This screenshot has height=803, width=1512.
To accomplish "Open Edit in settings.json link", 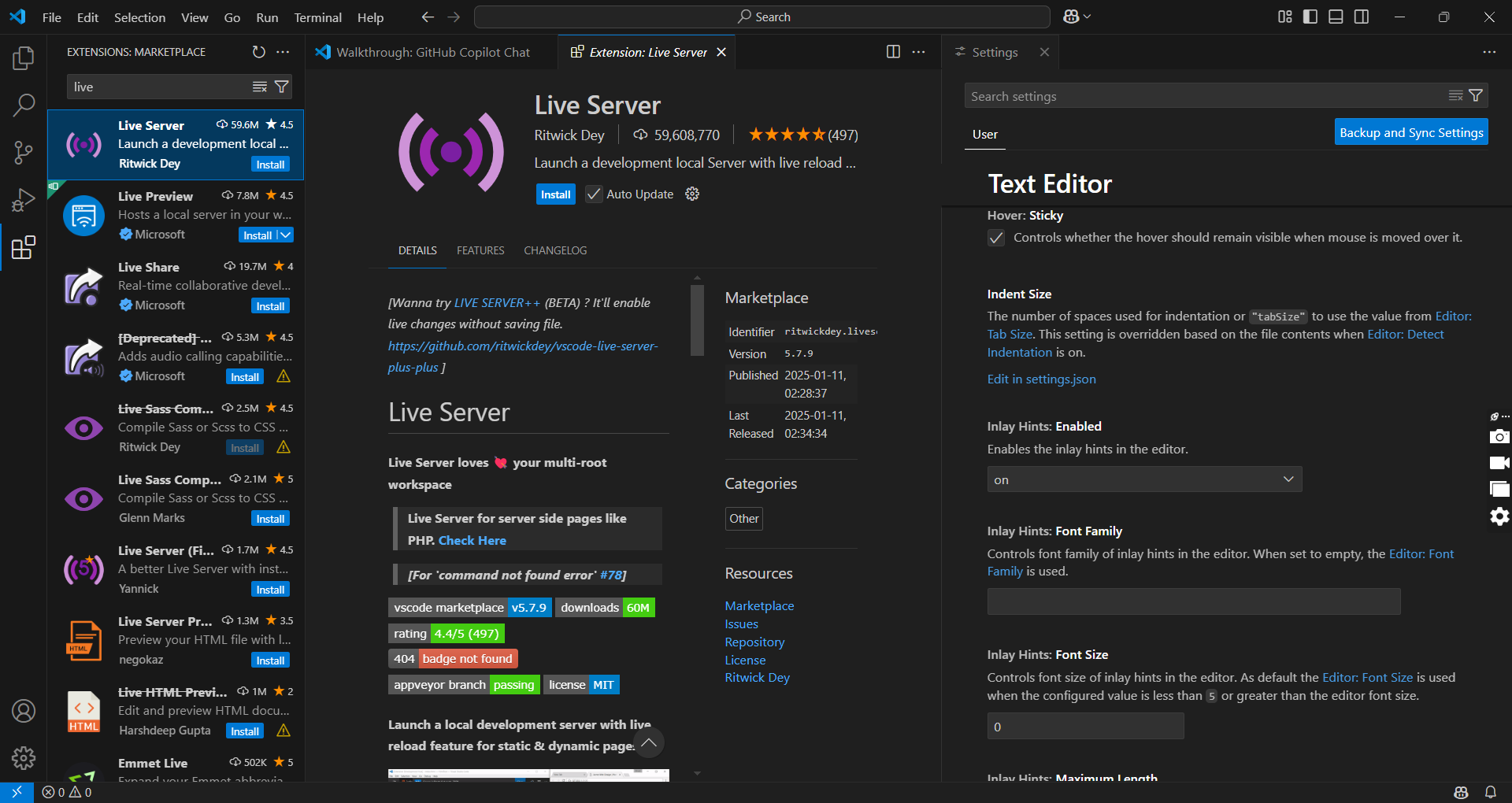I will coord(1041,379).
